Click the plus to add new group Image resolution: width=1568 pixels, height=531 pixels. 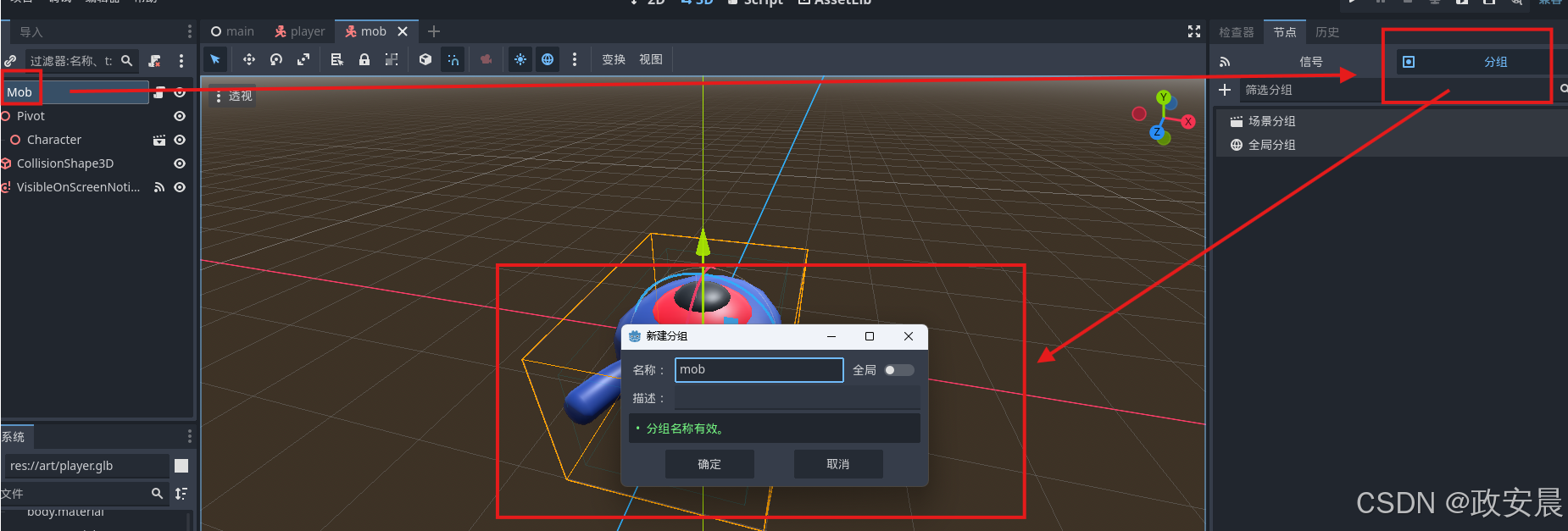tap(1225, 90)
